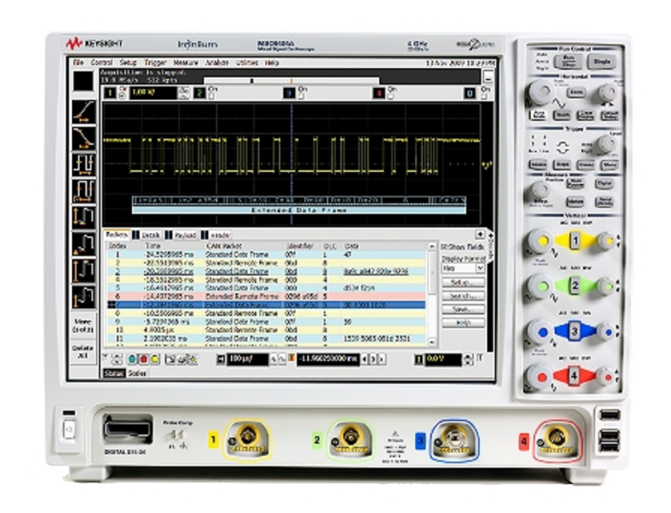Image resolution: width=671 pixels, height=513 pixels.
Task: Click the horizontal position value field
Action: 328,359
